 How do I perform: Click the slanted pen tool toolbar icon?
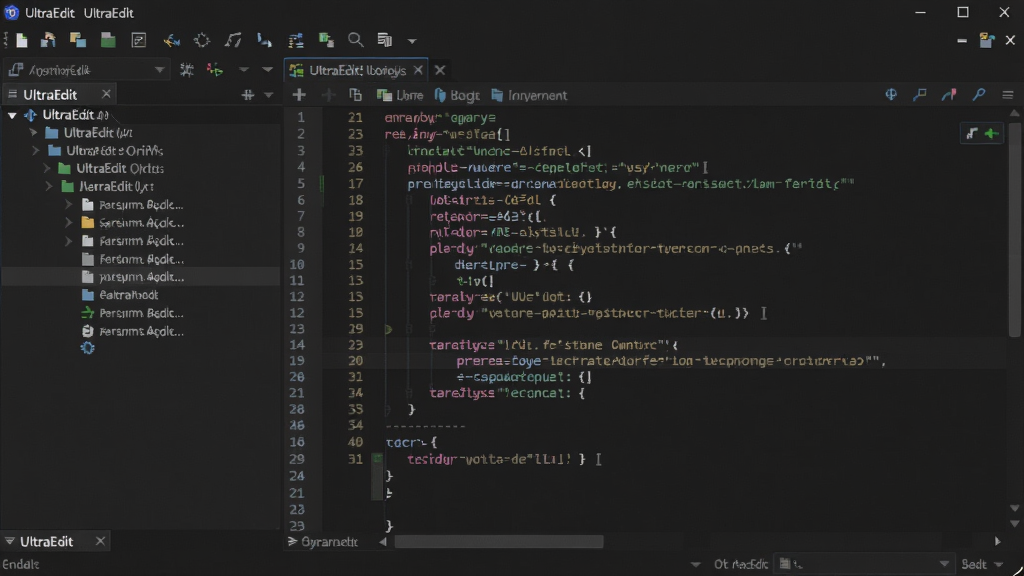point(232,40)
